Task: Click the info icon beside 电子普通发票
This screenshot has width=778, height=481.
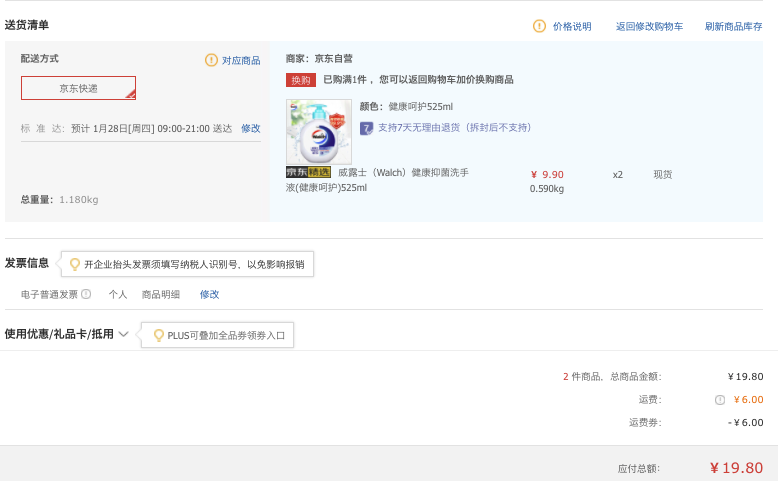Action: pyautogui.click(x=86, y=294)
